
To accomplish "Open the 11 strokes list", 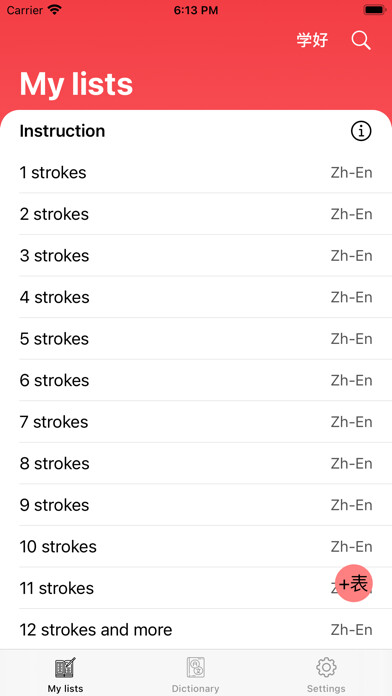I will 196,588.
